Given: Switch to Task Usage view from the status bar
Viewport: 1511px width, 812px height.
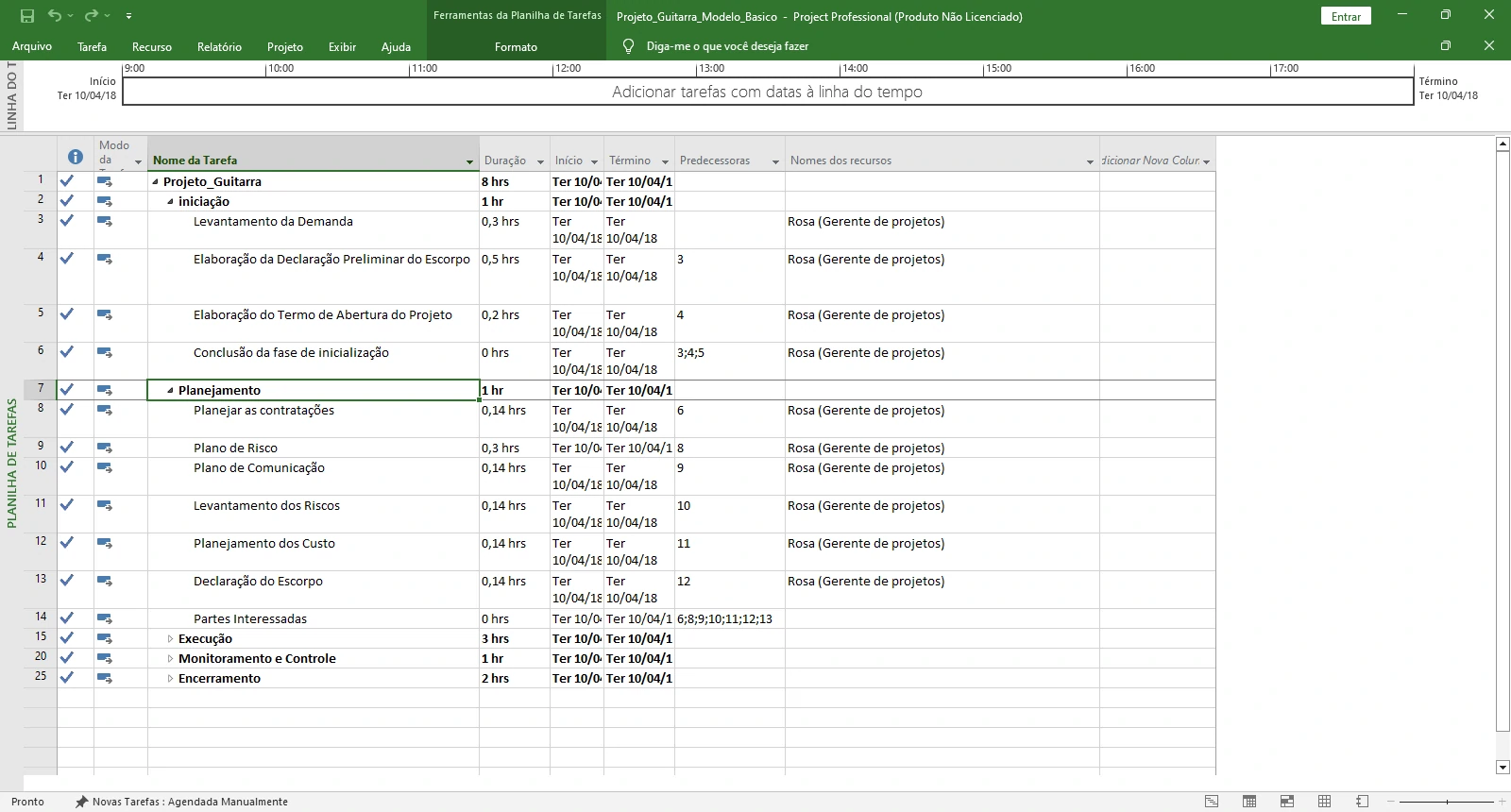Looking at the screenshot, I should [x=1249, y=802].
